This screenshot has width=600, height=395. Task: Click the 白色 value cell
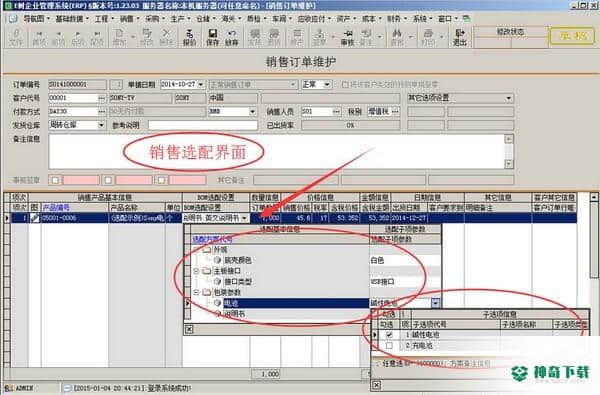coord(405,260)
